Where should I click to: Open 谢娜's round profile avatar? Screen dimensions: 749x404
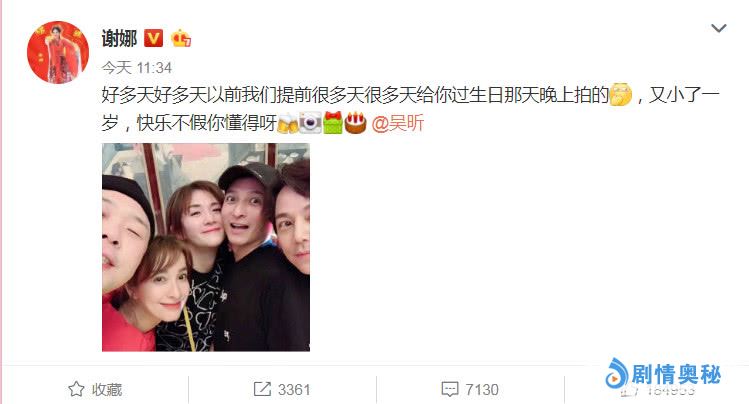[58, 53]
